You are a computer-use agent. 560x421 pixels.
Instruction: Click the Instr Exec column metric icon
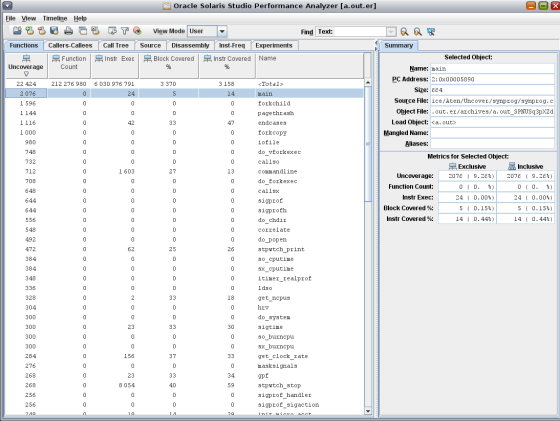(99, 58)
